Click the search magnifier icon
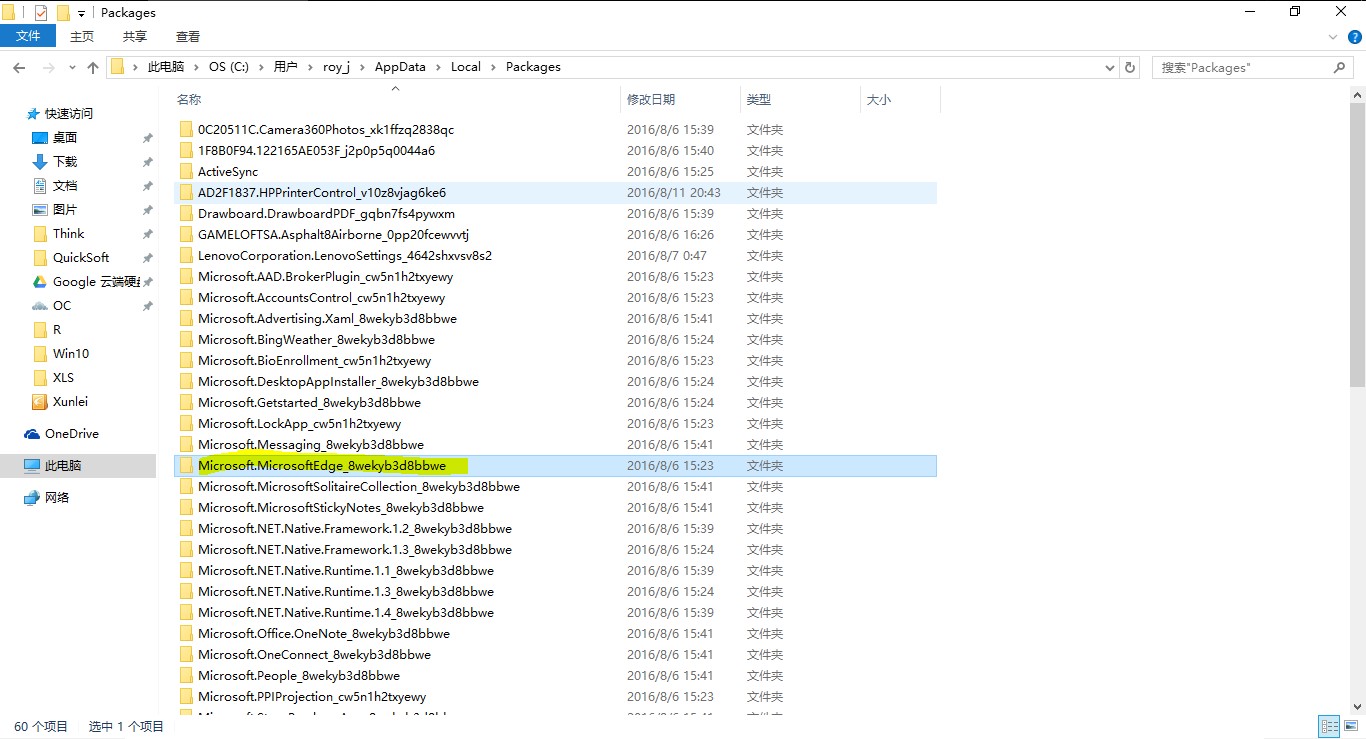Screen dimensions: 1366x739 pos(1340,67)
